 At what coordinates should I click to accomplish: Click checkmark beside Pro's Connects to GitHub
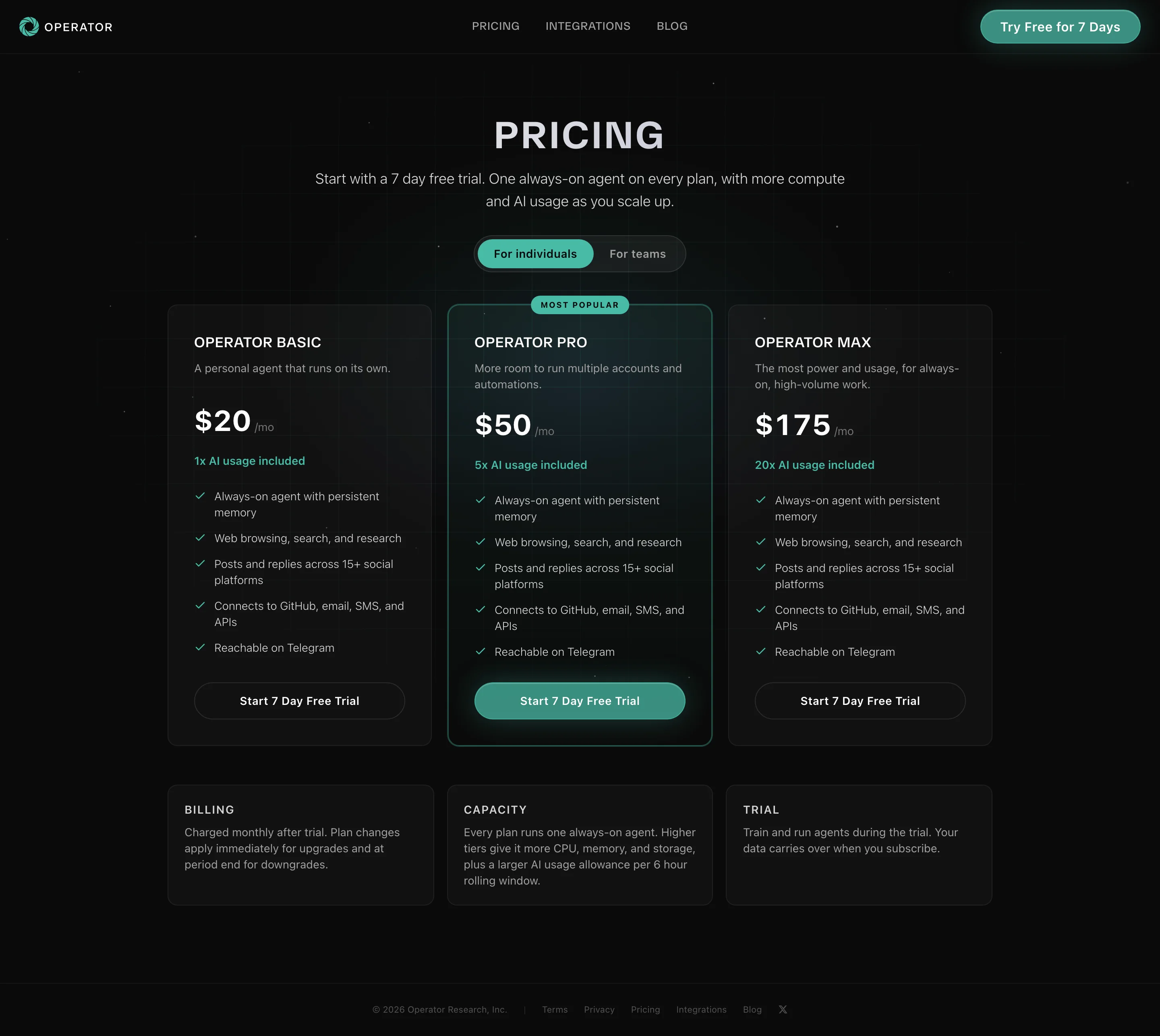click(x=481, y=610)
